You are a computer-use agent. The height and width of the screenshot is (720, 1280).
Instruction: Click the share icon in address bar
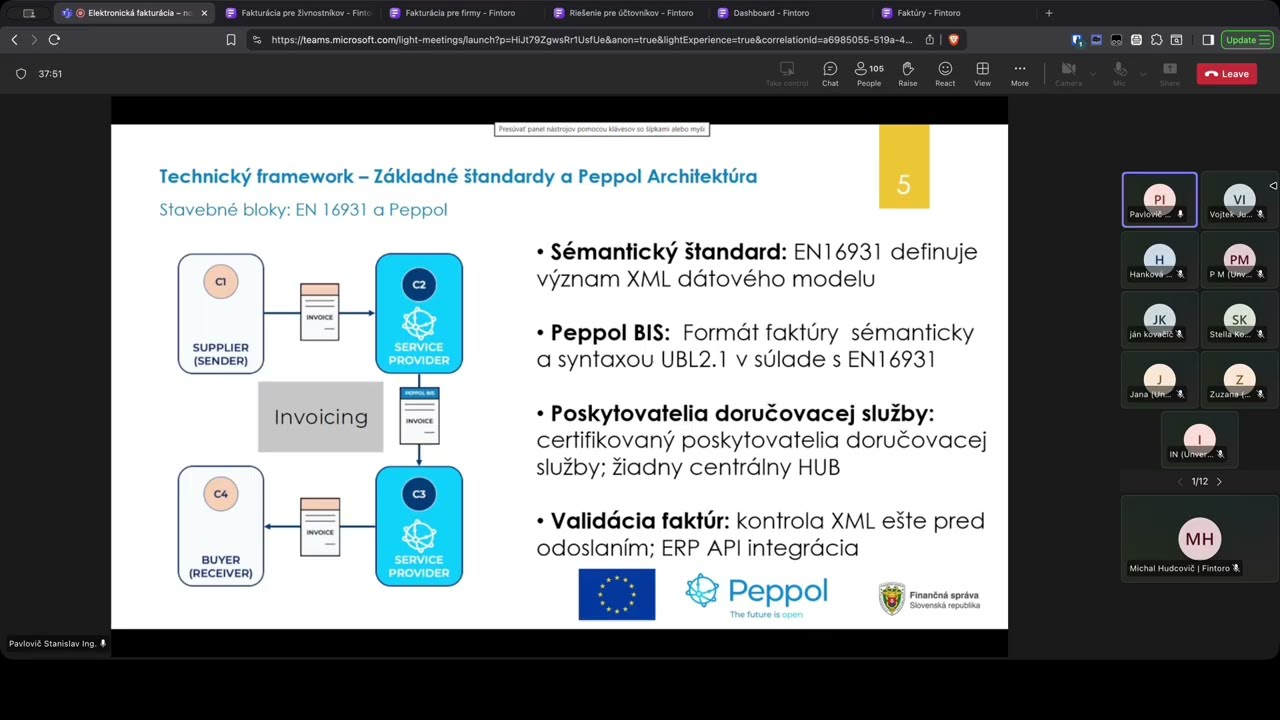(930, 40)
